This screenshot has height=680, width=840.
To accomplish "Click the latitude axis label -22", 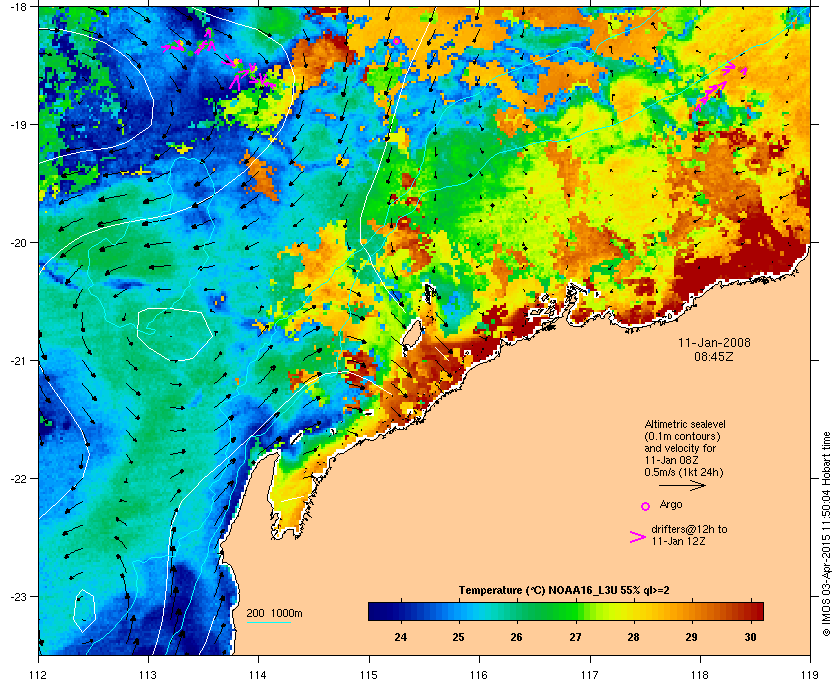I will tap(18, 479).
